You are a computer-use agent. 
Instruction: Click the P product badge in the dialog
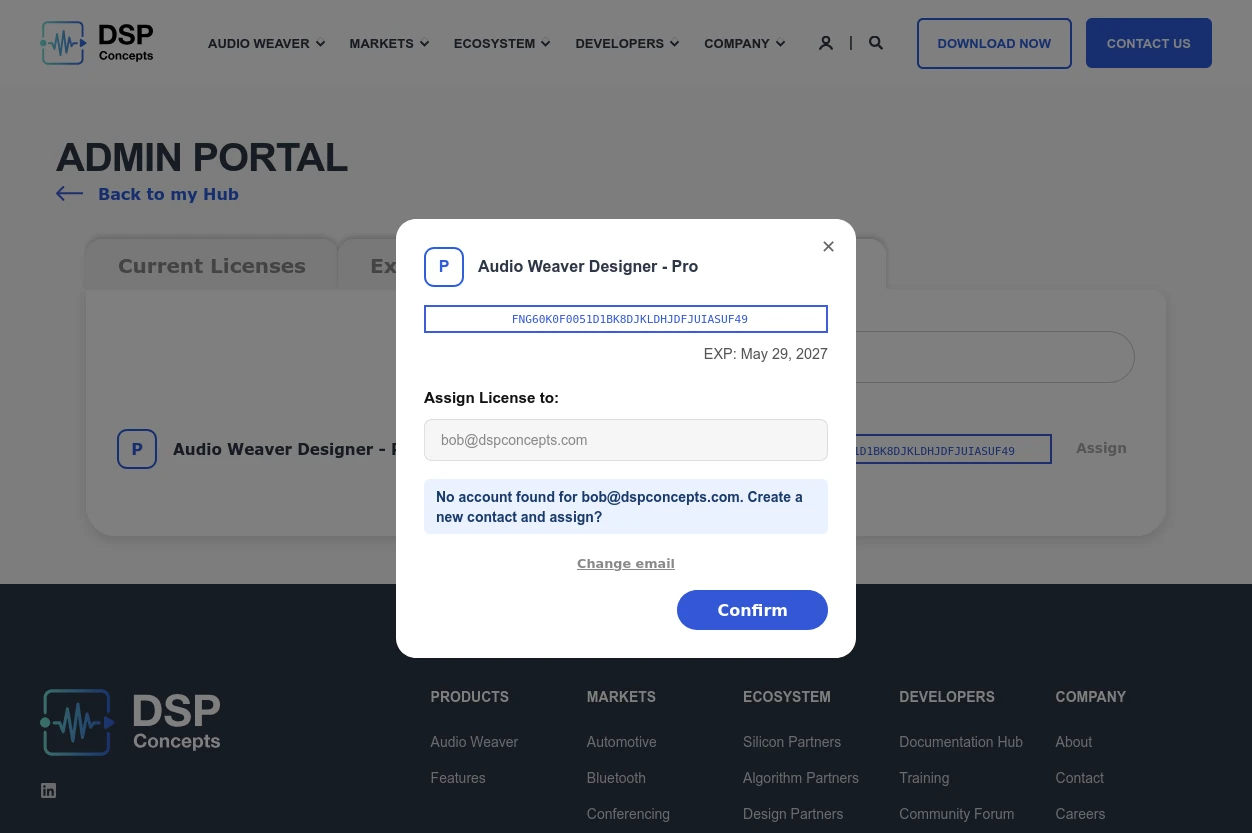444,267
